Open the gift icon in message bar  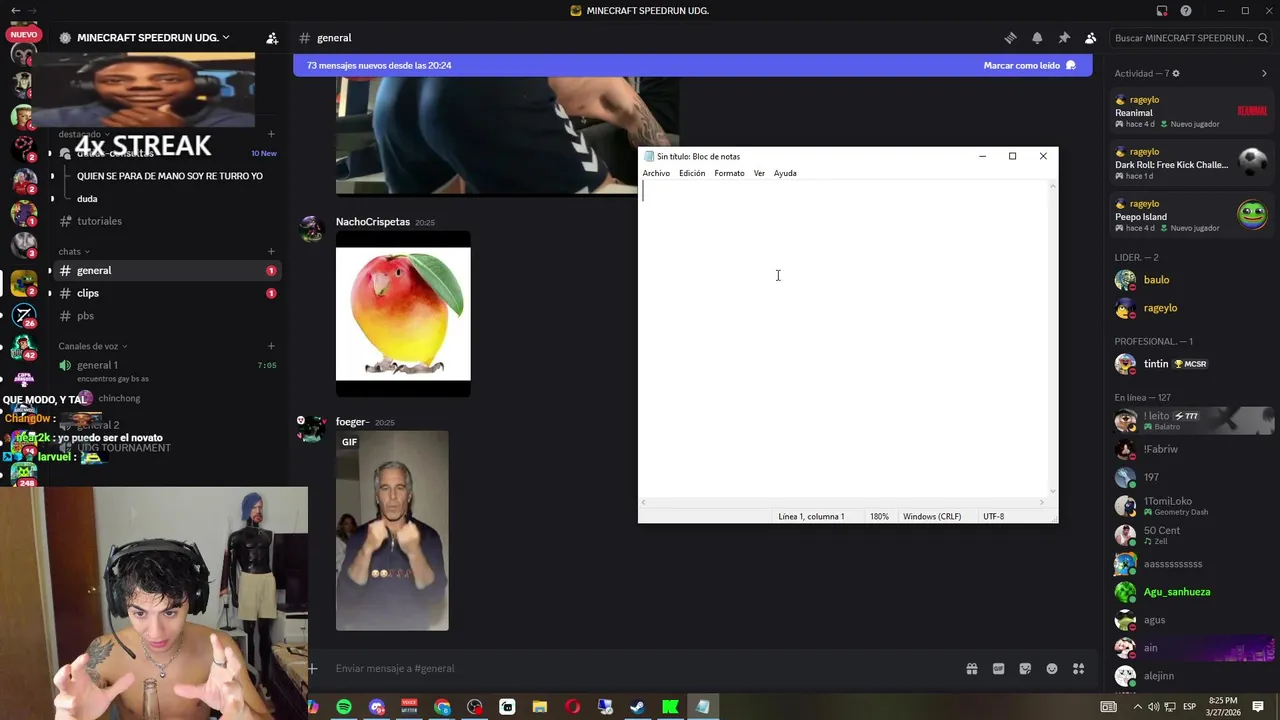coord(971,669)
